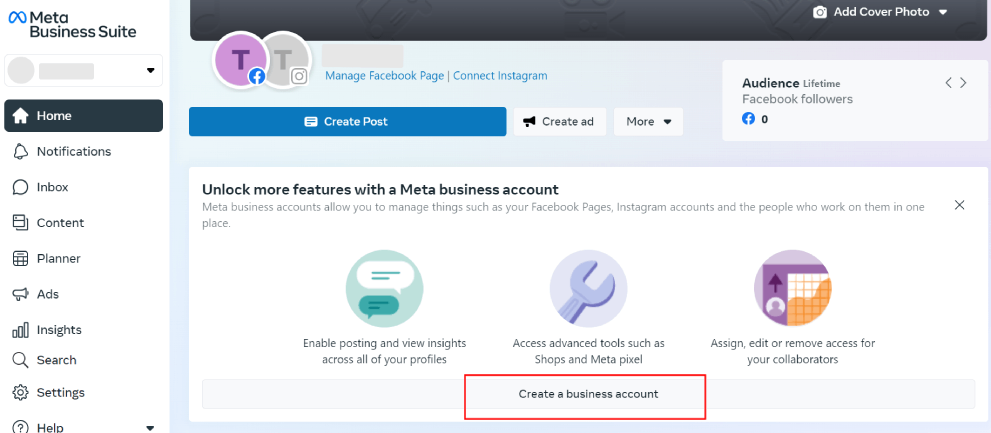Expand the Help menu arrow
This screenshot has height=433, width=991.
click(x=150, y=428)
